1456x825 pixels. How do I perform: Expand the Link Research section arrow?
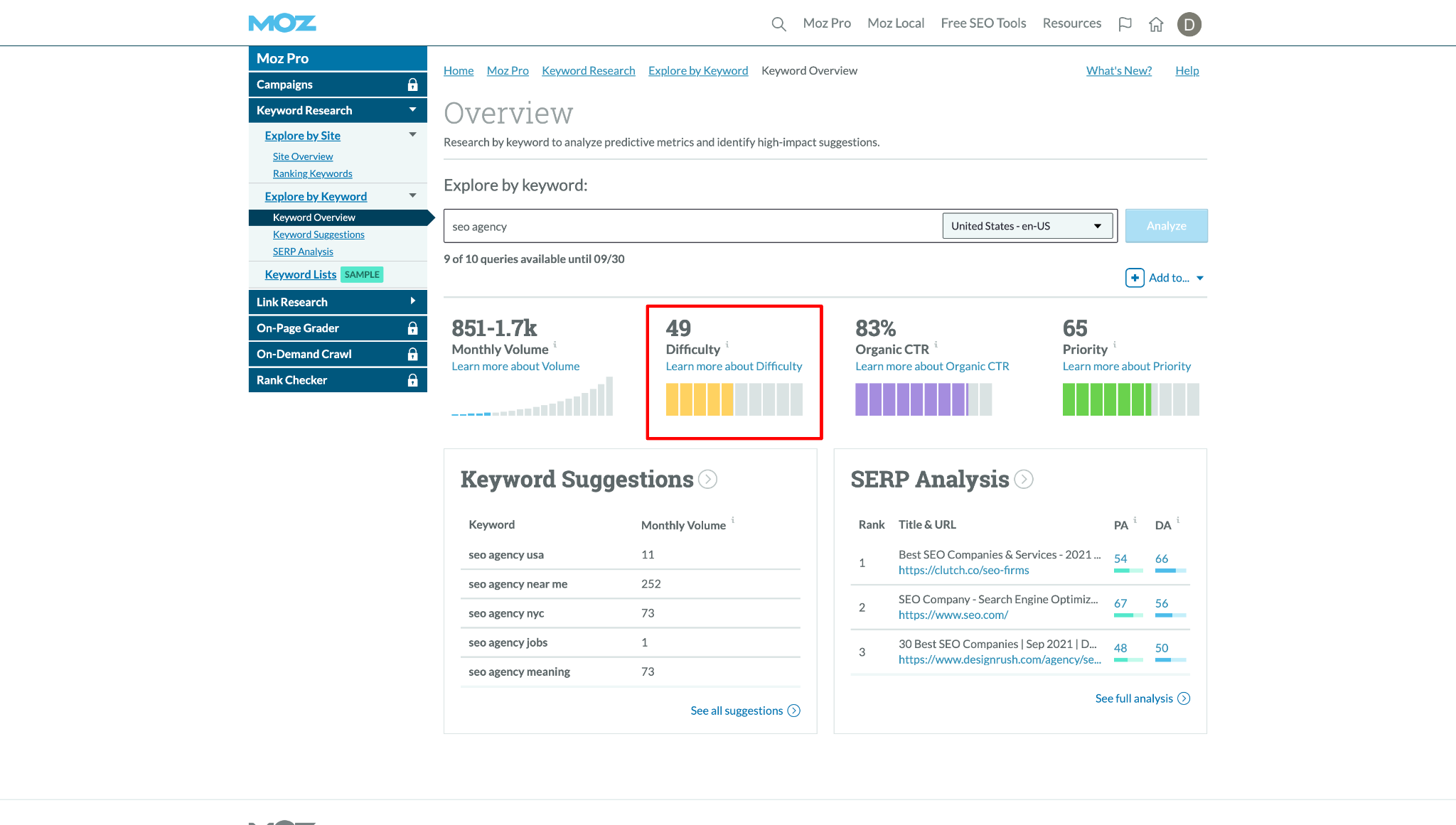tap(412, 301)
